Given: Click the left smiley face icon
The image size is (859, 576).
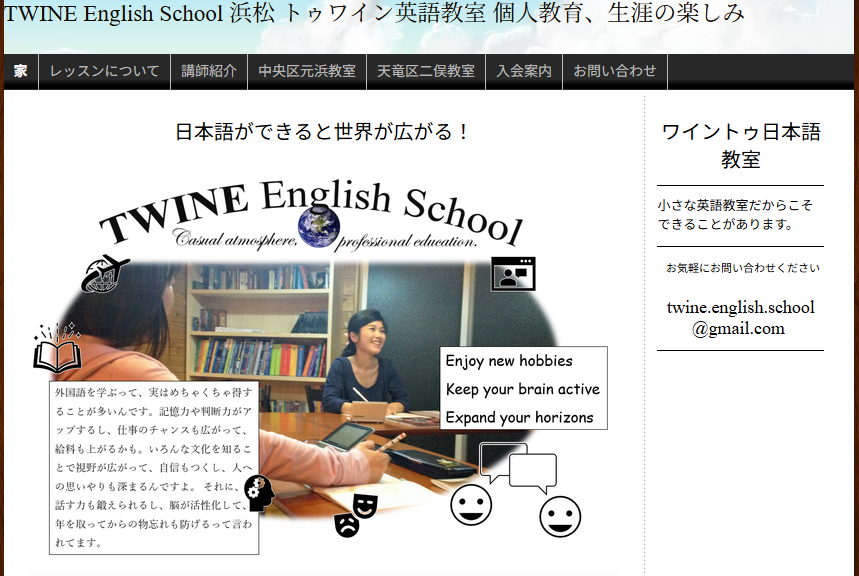Looking at the screenshot, I should 471,505.
